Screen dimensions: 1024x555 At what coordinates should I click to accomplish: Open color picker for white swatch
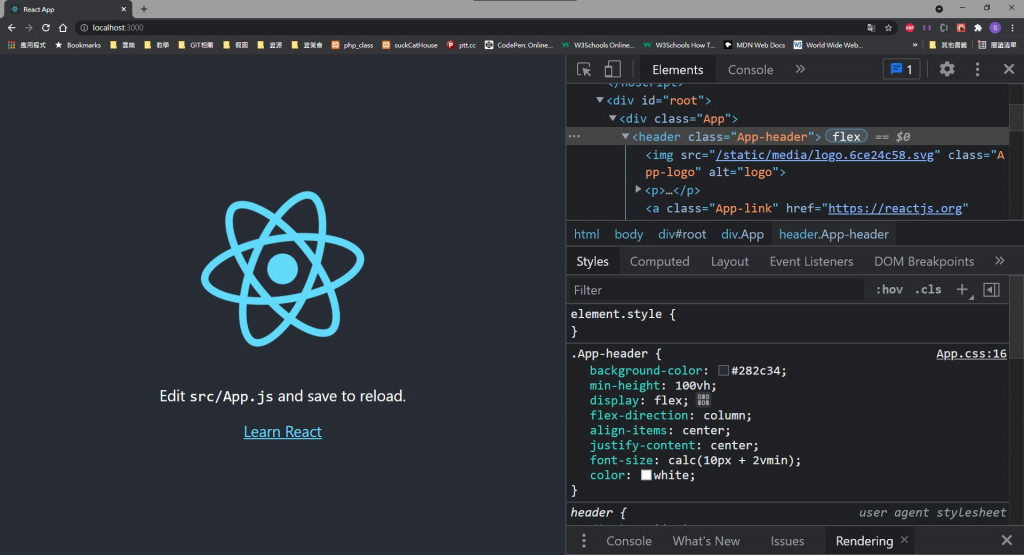[646, 475]
